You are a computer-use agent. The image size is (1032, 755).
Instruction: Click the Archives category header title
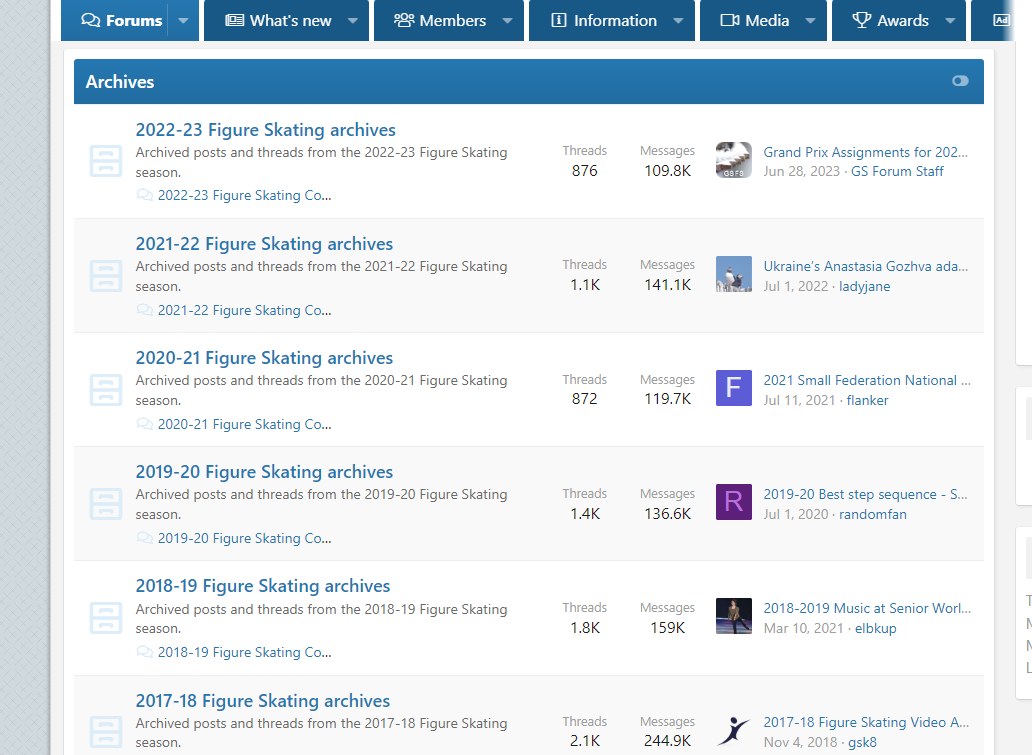tap(120, 82)
